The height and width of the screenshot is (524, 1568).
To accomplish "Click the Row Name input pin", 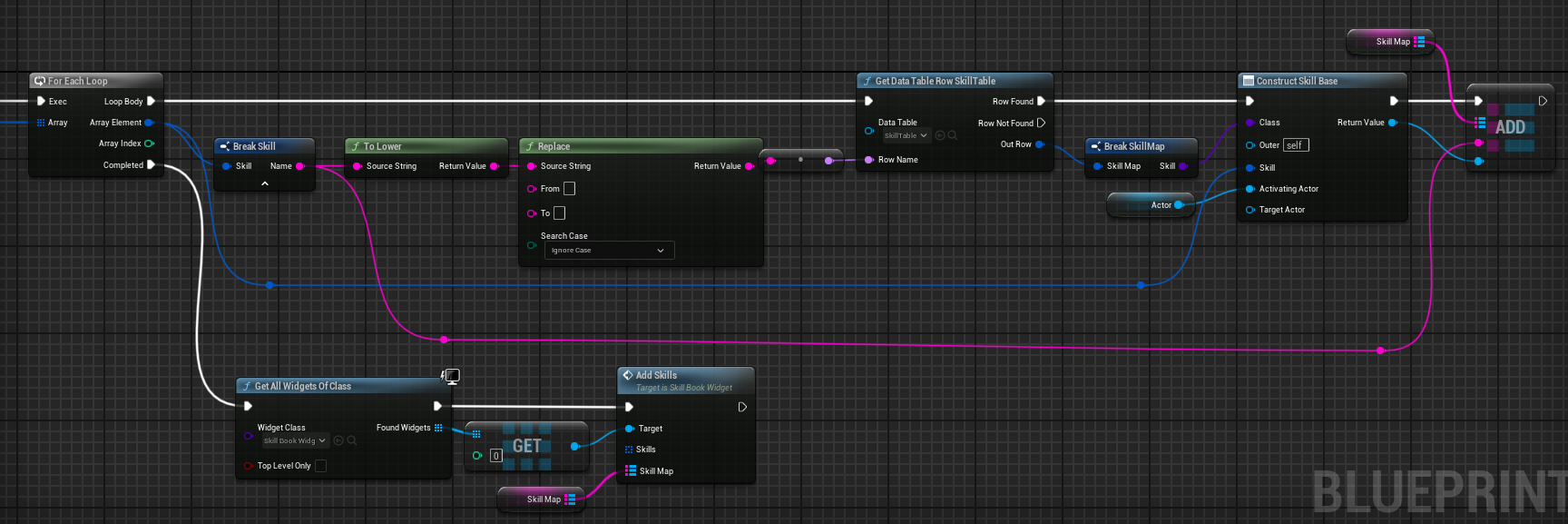I will pos(869,160).
